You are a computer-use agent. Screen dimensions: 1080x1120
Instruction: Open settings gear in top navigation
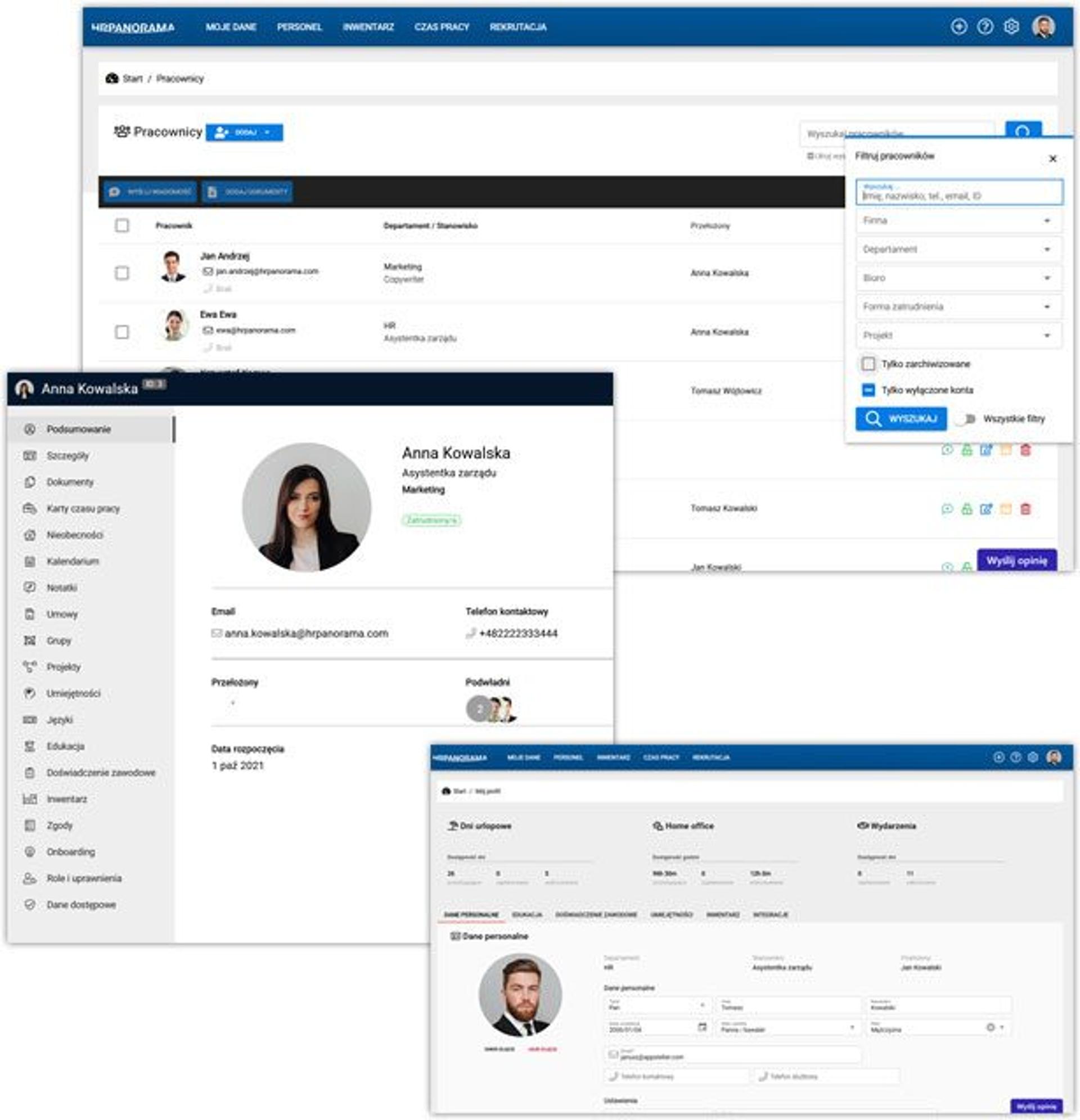click(1011, 27)
